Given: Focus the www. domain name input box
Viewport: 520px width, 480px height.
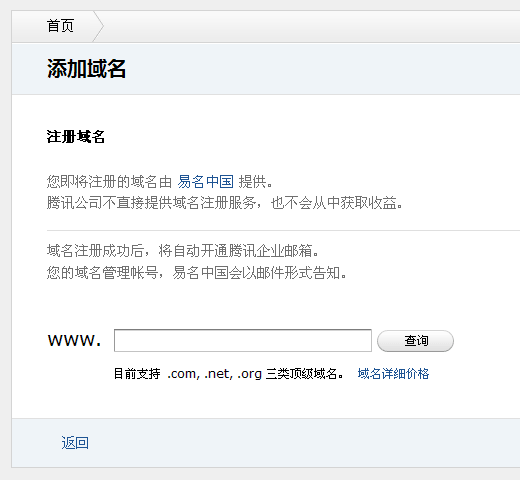Looking at the screenshot, I should click(x=243, y=340).
